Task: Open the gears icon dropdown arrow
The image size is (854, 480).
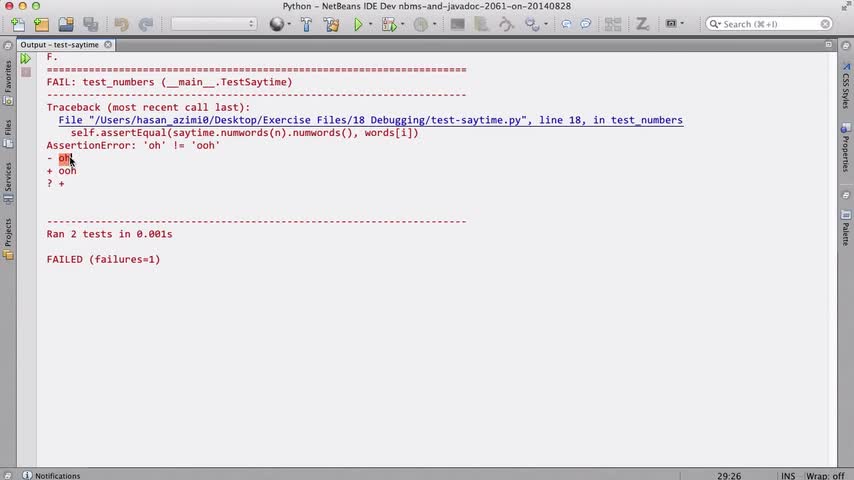Action: [546, 24]
